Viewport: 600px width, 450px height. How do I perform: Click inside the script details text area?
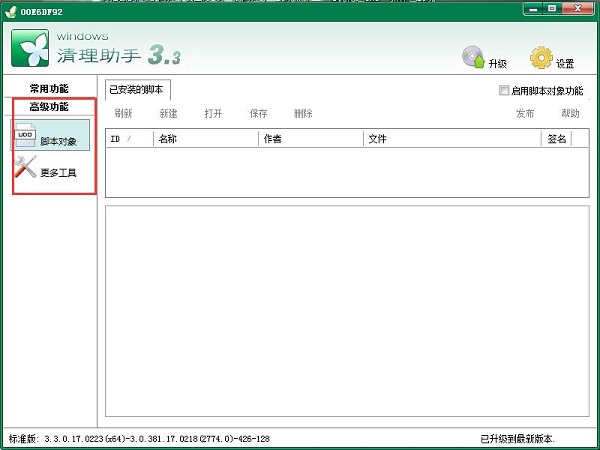tap(347, 311)
